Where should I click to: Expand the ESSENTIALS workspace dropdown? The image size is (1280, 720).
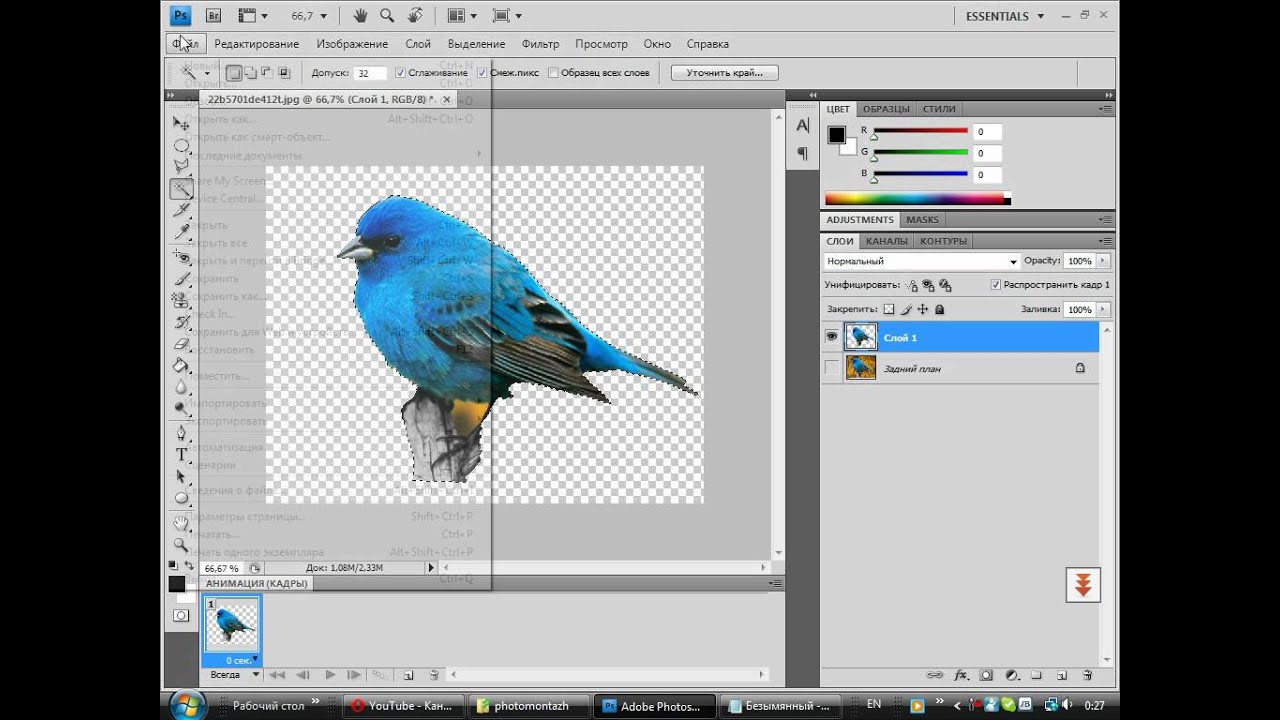pos(1040,16)
